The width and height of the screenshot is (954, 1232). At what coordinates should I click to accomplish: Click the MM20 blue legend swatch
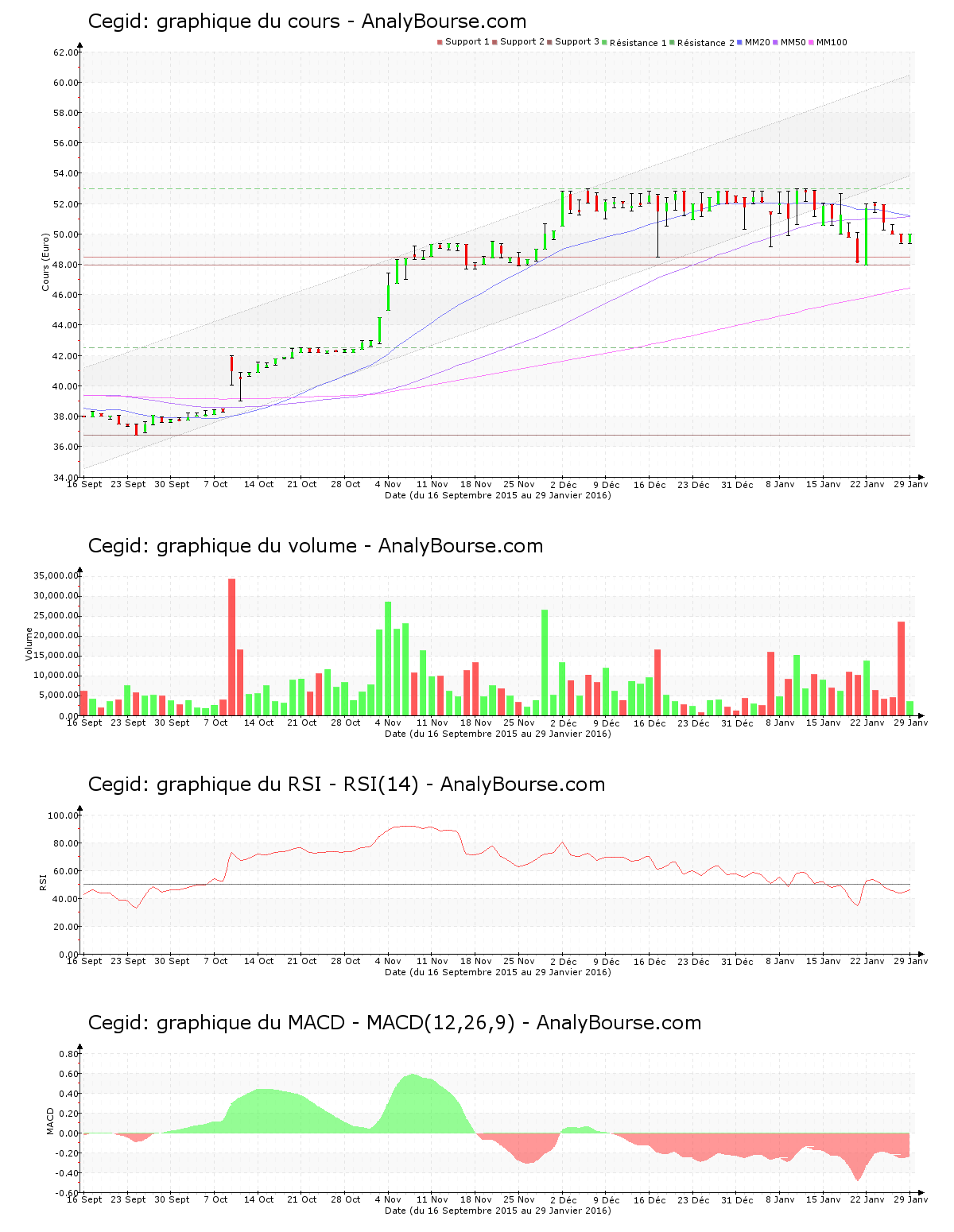coord(740,42)
